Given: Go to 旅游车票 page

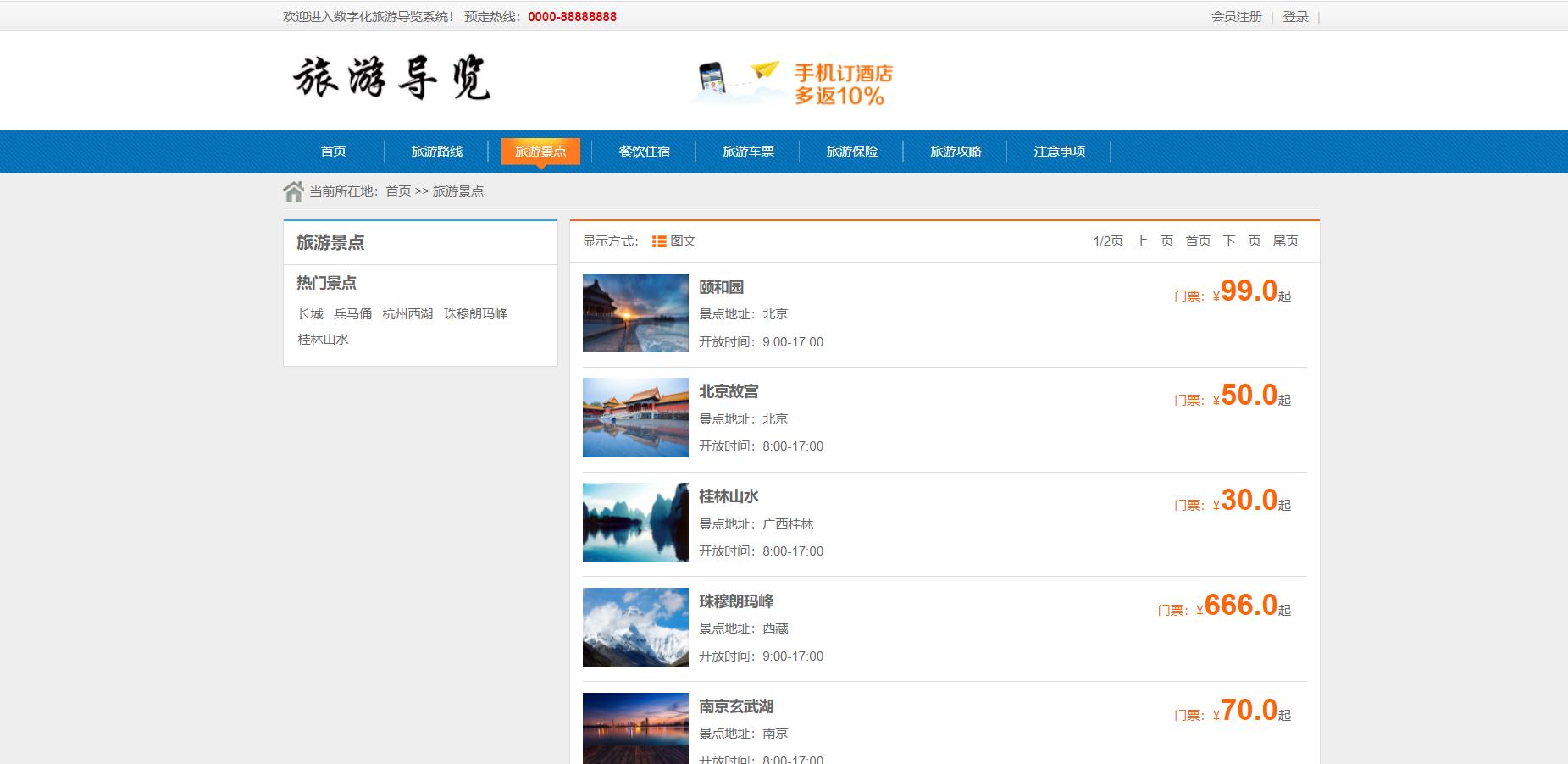Looking at the screenshot, I should point(749,151).
